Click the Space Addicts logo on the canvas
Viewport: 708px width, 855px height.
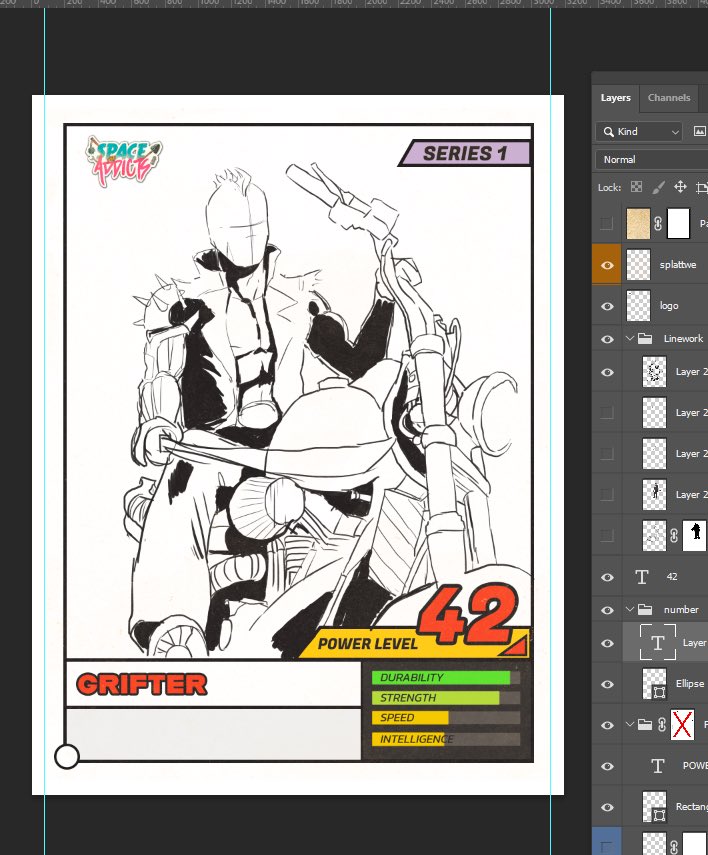pyautogui.click(x=124, y=160)
